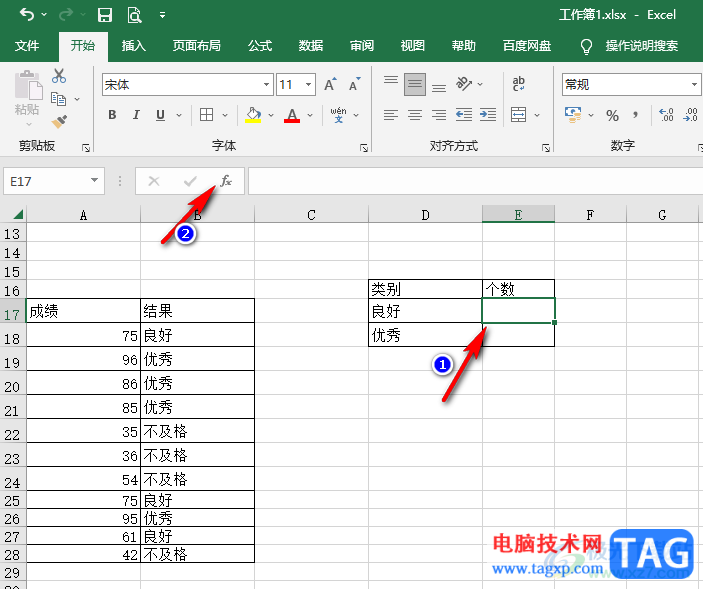The image size is (703, 589).
Task: Click the phonetic guide wén icon
Action: pyautogui.click(x=338, y=115)
